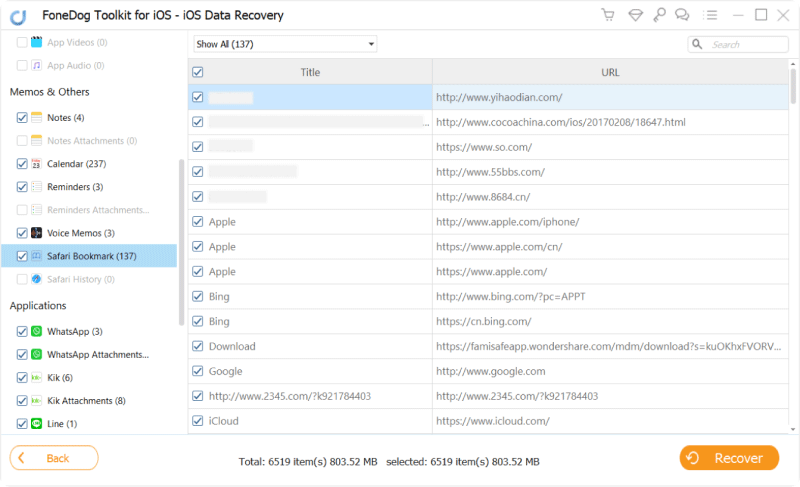Uncheck the yihaodian.com row checkbox
This screenshot has height=487, width=800.
click(197, 97)
